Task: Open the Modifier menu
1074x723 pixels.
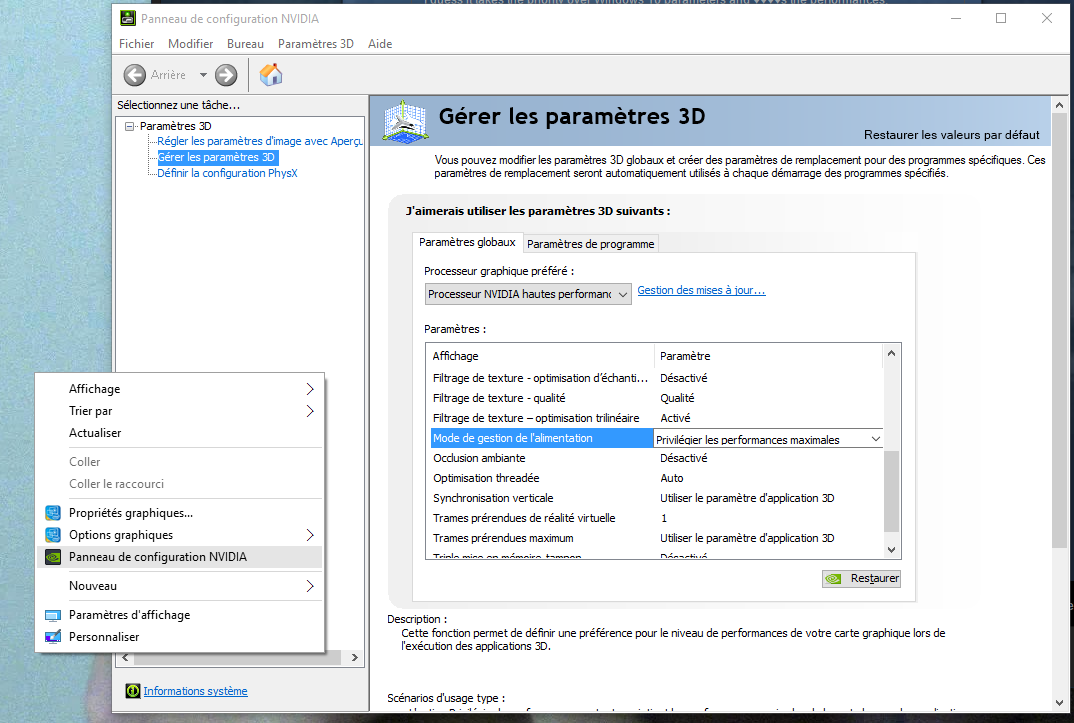Action: [190, 44]
